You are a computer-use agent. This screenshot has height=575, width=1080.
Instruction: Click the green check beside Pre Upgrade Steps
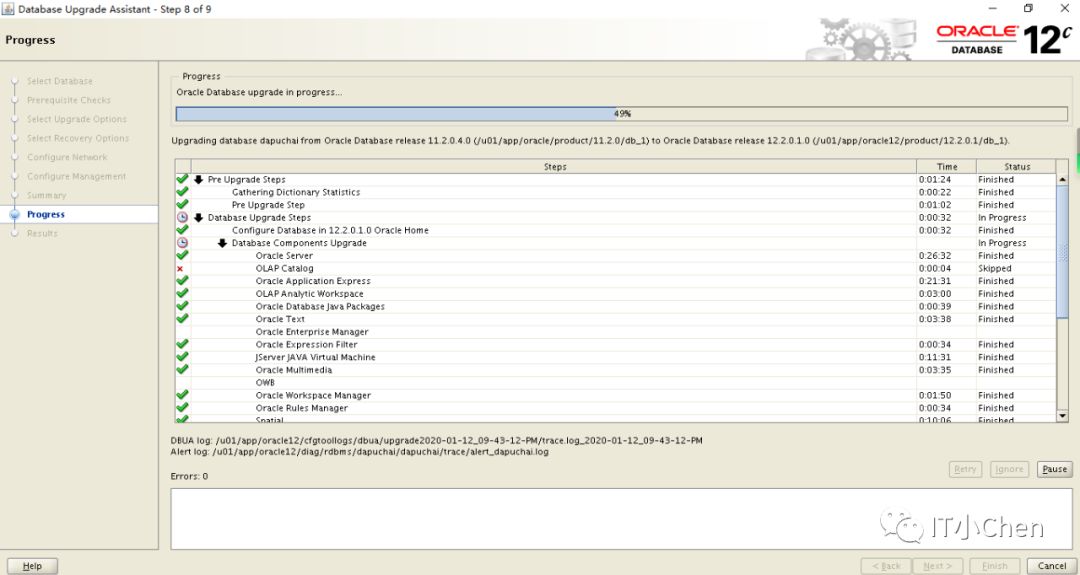pyautogui.click(x=182, y=179)
